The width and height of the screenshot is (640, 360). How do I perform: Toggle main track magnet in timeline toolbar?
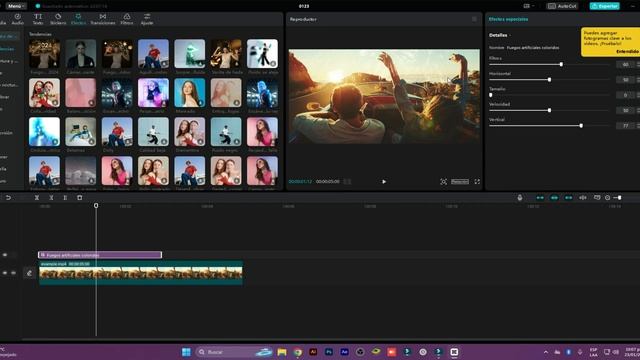(540, 198)
